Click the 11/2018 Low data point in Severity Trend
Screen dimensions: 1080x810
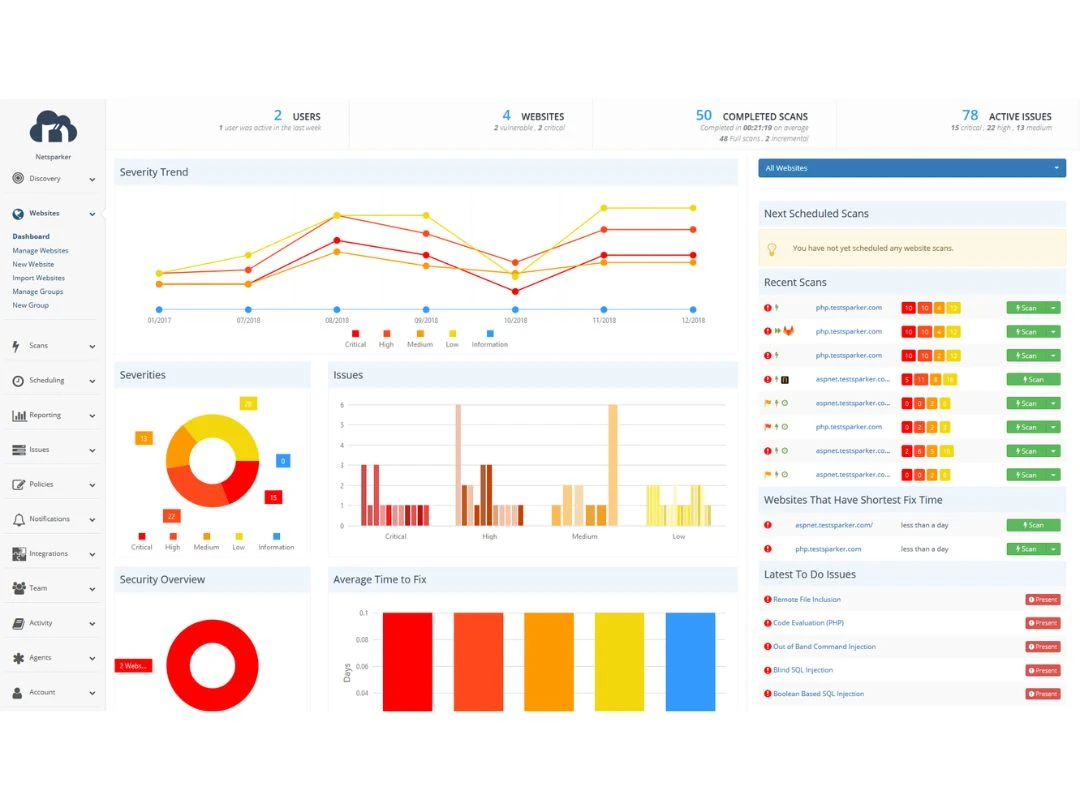[604, 208]
